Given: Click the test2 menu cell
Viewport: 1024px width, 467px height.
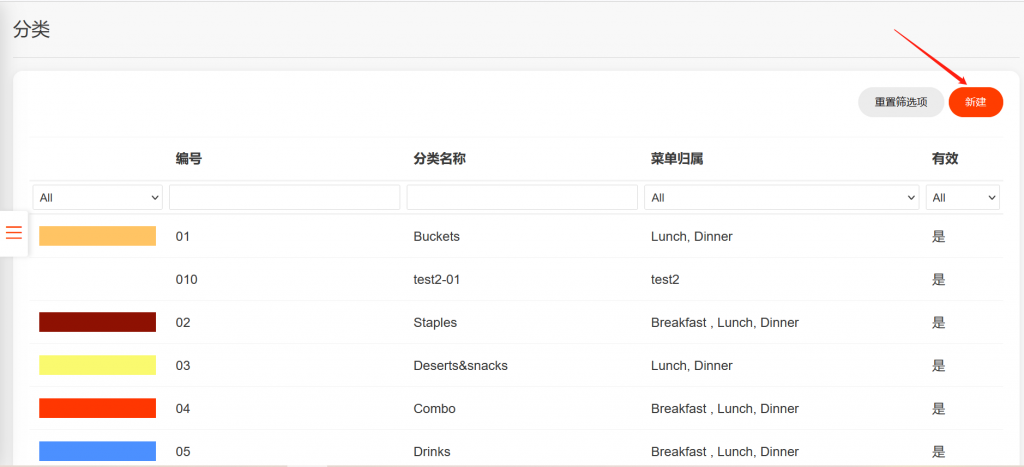Looking at the screenshot, I should click(665, 280).
